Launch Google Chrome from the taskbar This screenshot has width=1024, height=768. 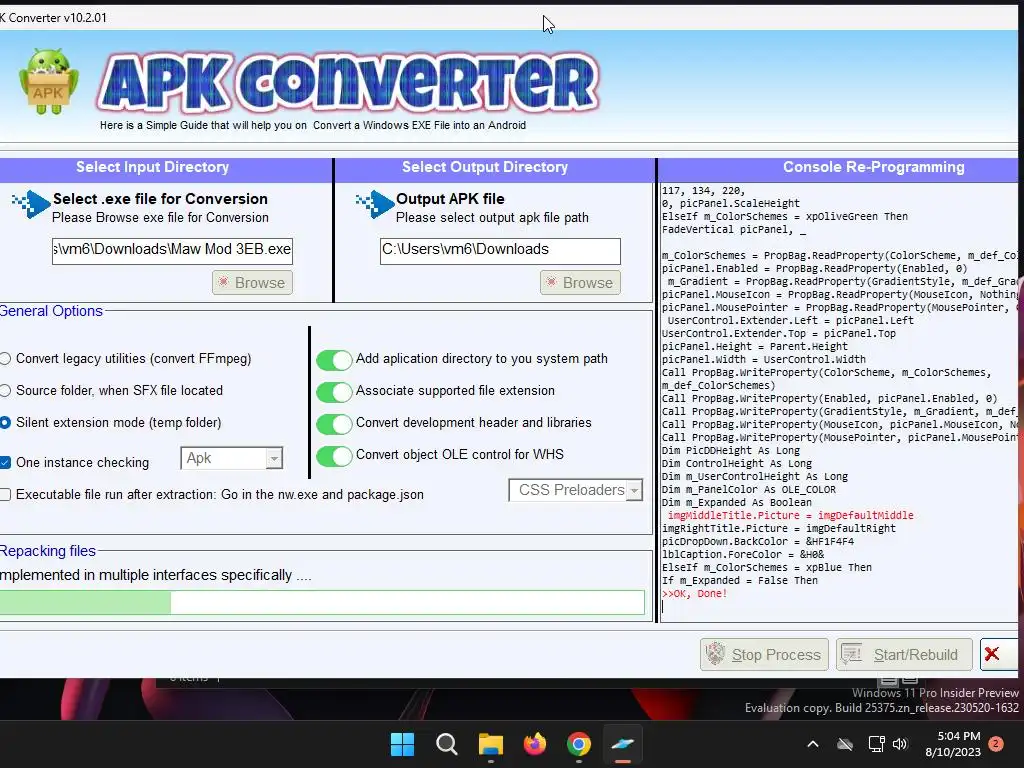(579, 744)
